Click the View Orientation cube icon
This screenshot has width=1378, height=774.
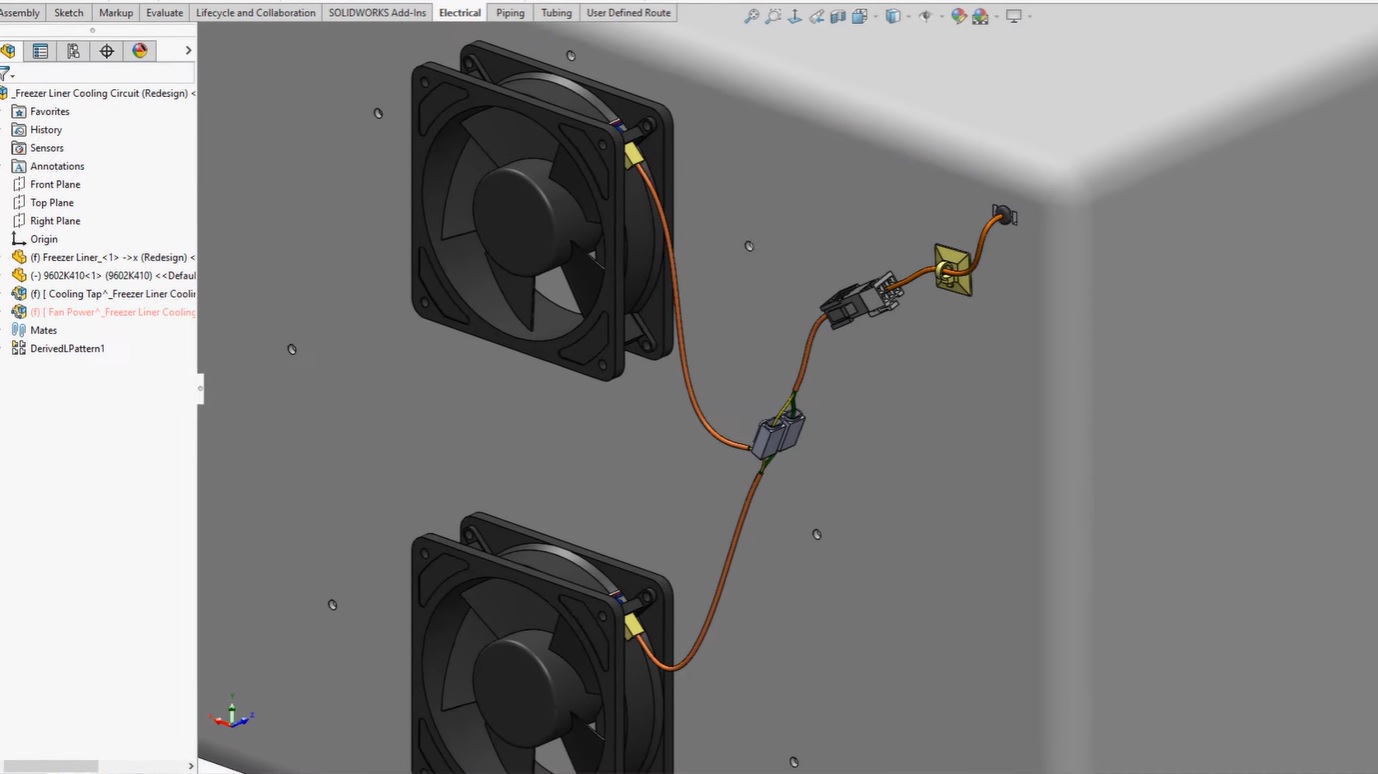click(x=859, y=16)
